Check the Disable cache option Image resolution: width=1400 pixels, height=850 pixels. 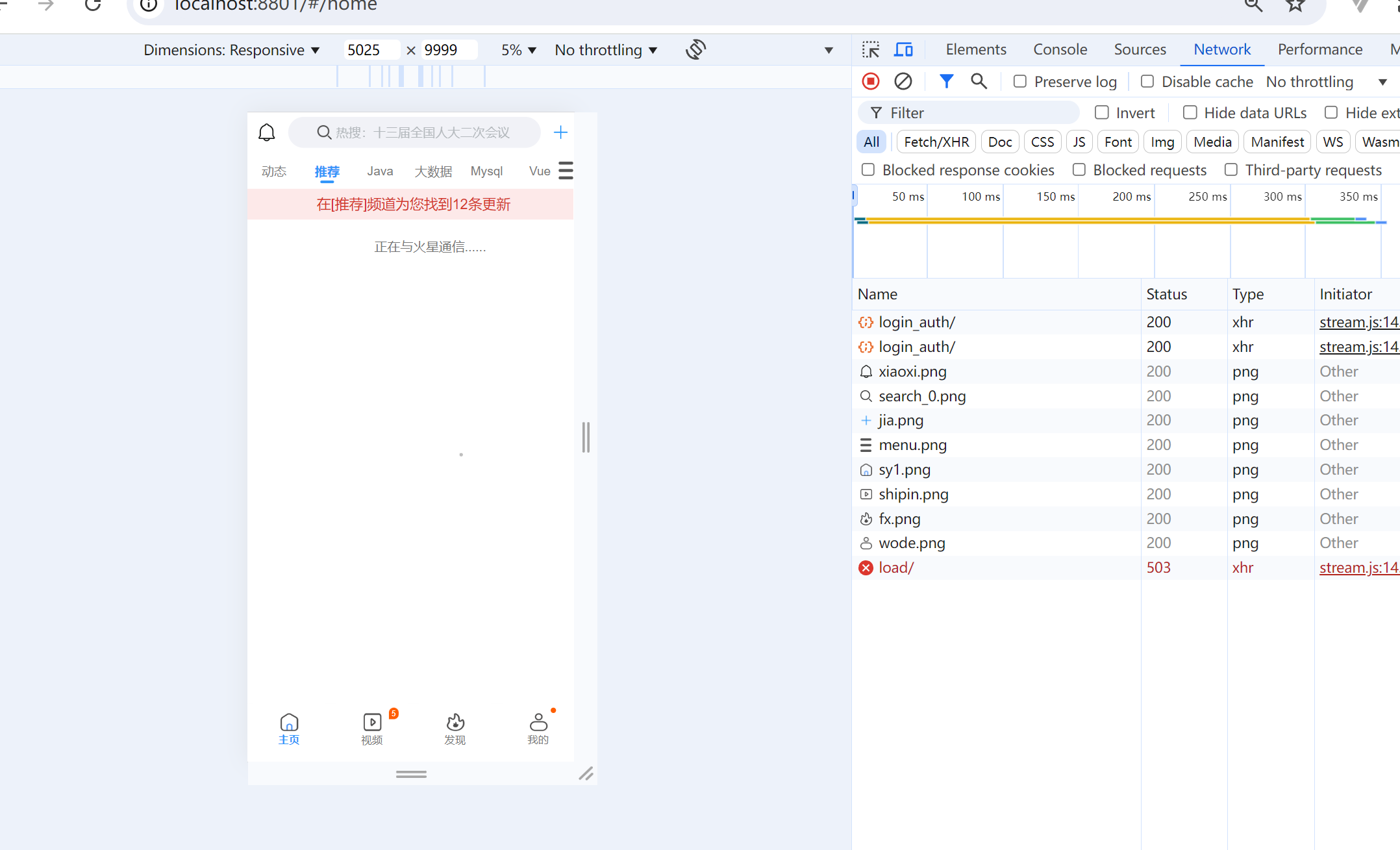[1147, 81]
